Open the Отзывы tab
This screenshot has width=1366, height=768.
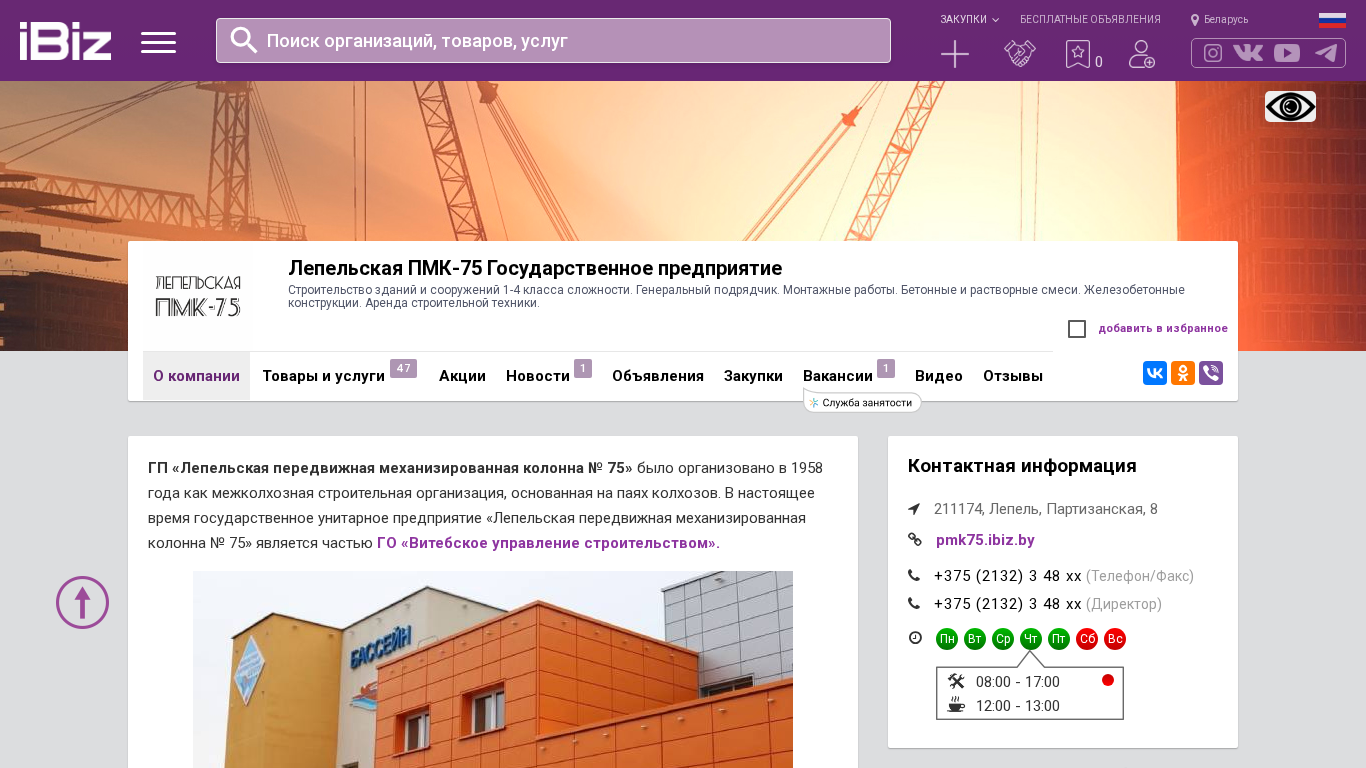click(1013, 376)
